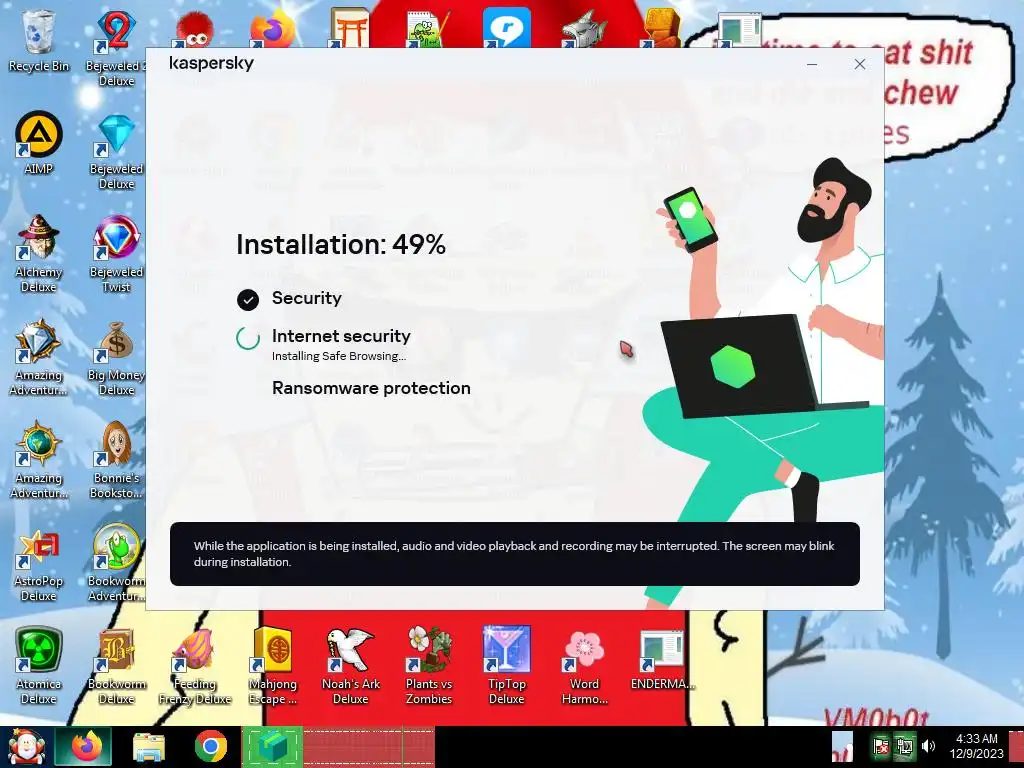Click the Bejeweled Deluxe blue gem icon
1024x768 pixels.
[116, 134]
